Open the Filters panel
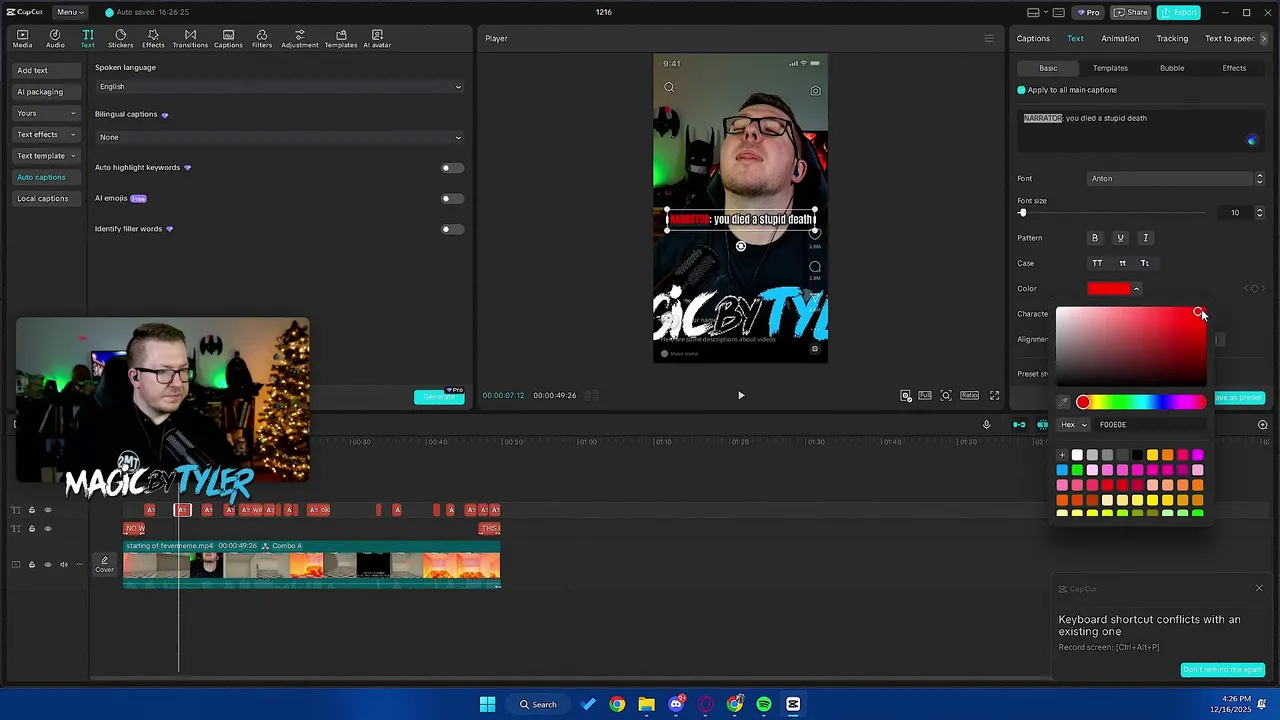The width and height of the screenshot is (1280, 720). (x=262, y=38)
